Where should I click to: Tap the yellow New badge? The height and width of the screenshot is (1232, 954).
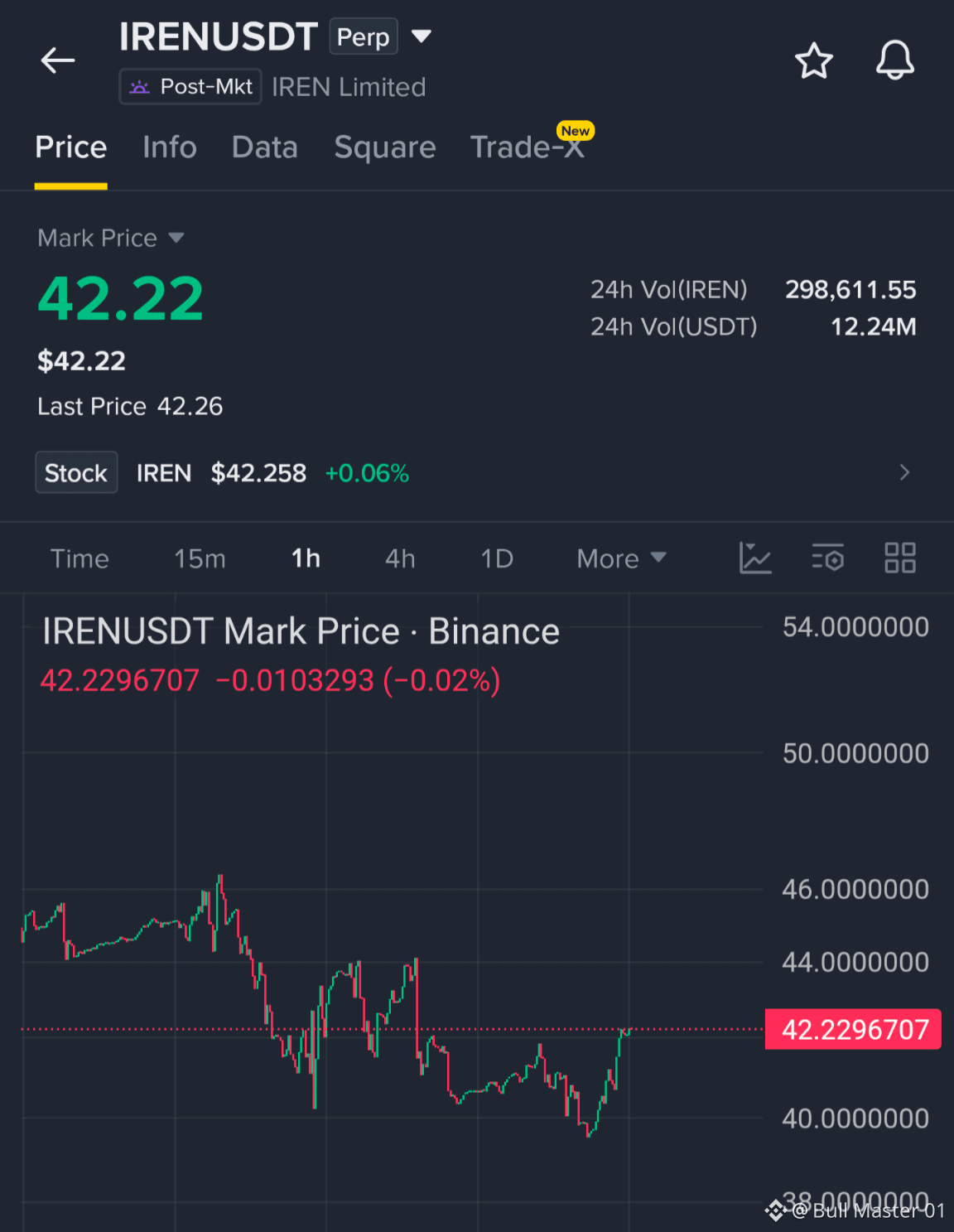tap(575, 131)
